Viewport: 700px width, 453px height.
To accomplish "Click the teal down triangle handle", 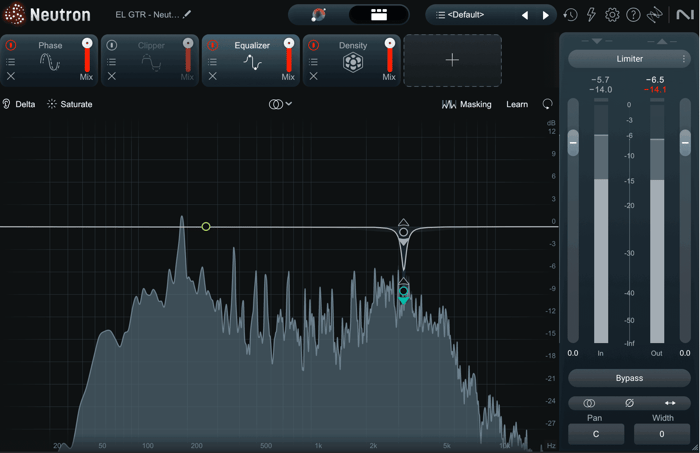I will [403, 301].
